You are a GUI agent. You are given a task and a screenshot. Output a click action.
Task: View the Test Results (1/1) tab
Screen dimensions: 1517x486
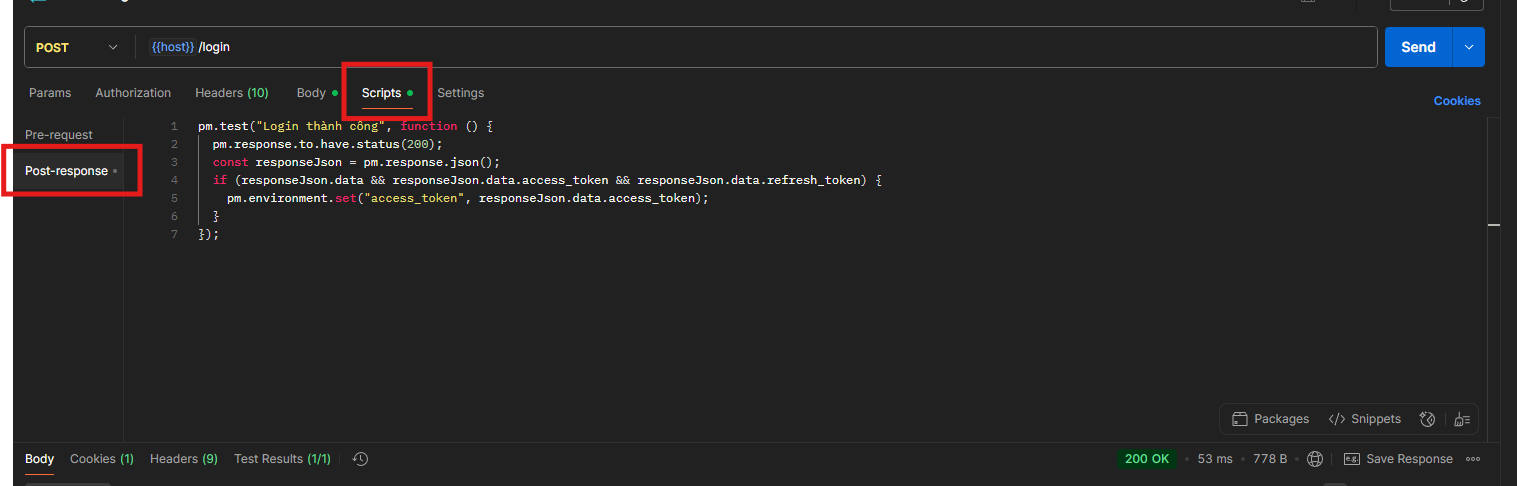[x=282, y=459]
